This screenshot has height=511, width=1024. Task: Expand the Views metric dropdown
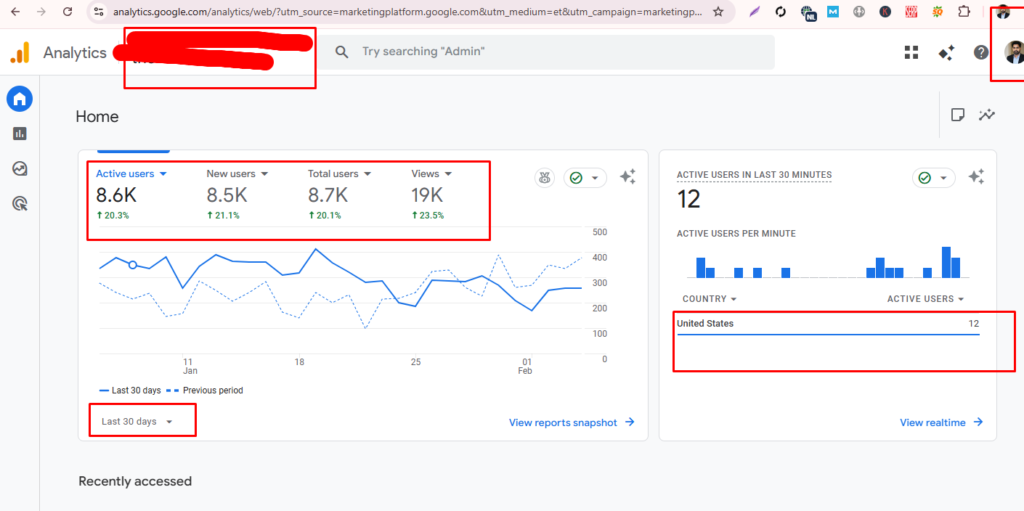point(432,174)
